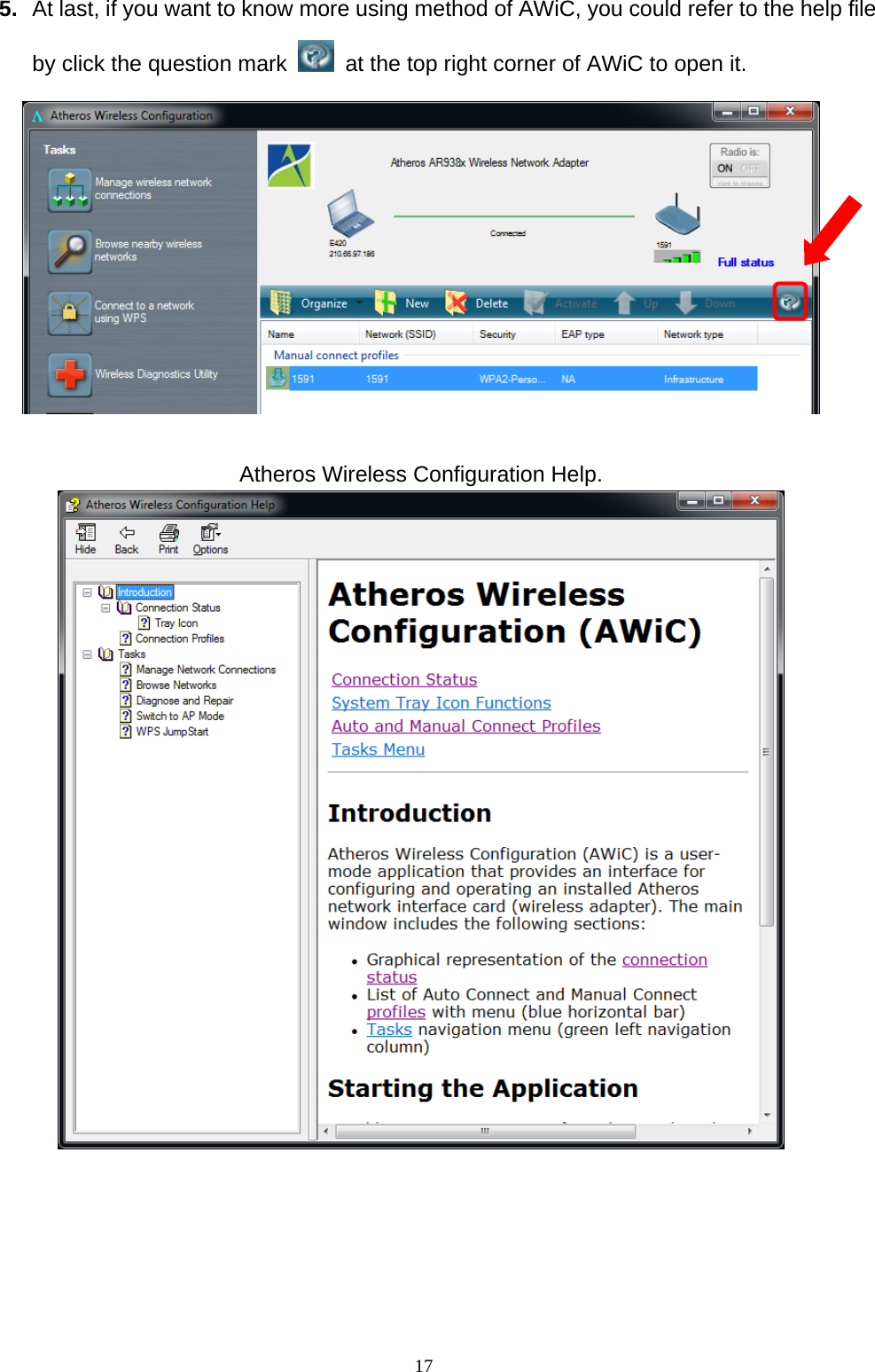The height and width of the screenshot is (1372, 875).
Task: Open Browse nearby wireless networks magnifier icon
Action: pyautogui.click(x=70, y=251)
